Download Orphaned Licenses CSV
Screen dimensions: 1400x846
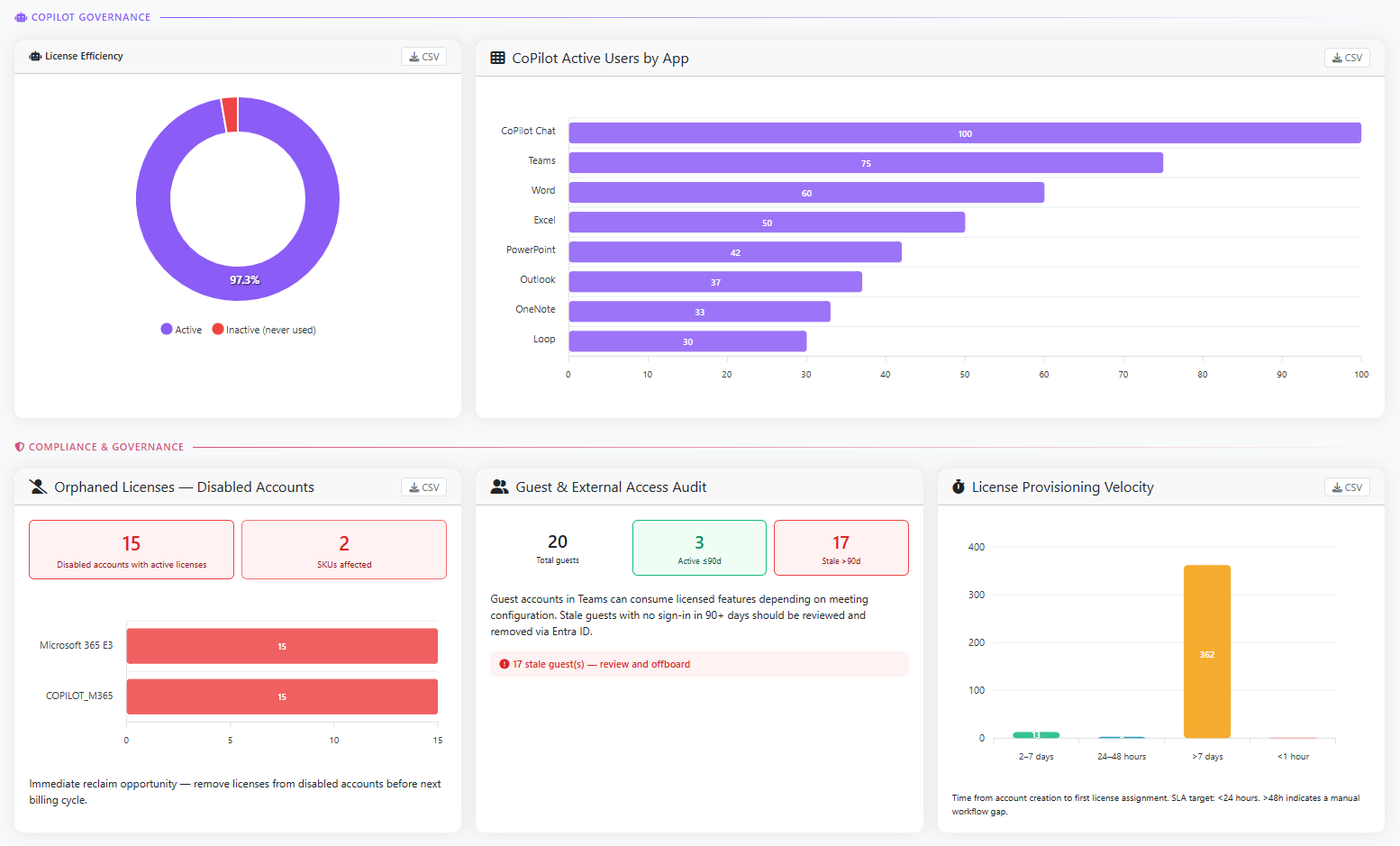pos(423,487)
